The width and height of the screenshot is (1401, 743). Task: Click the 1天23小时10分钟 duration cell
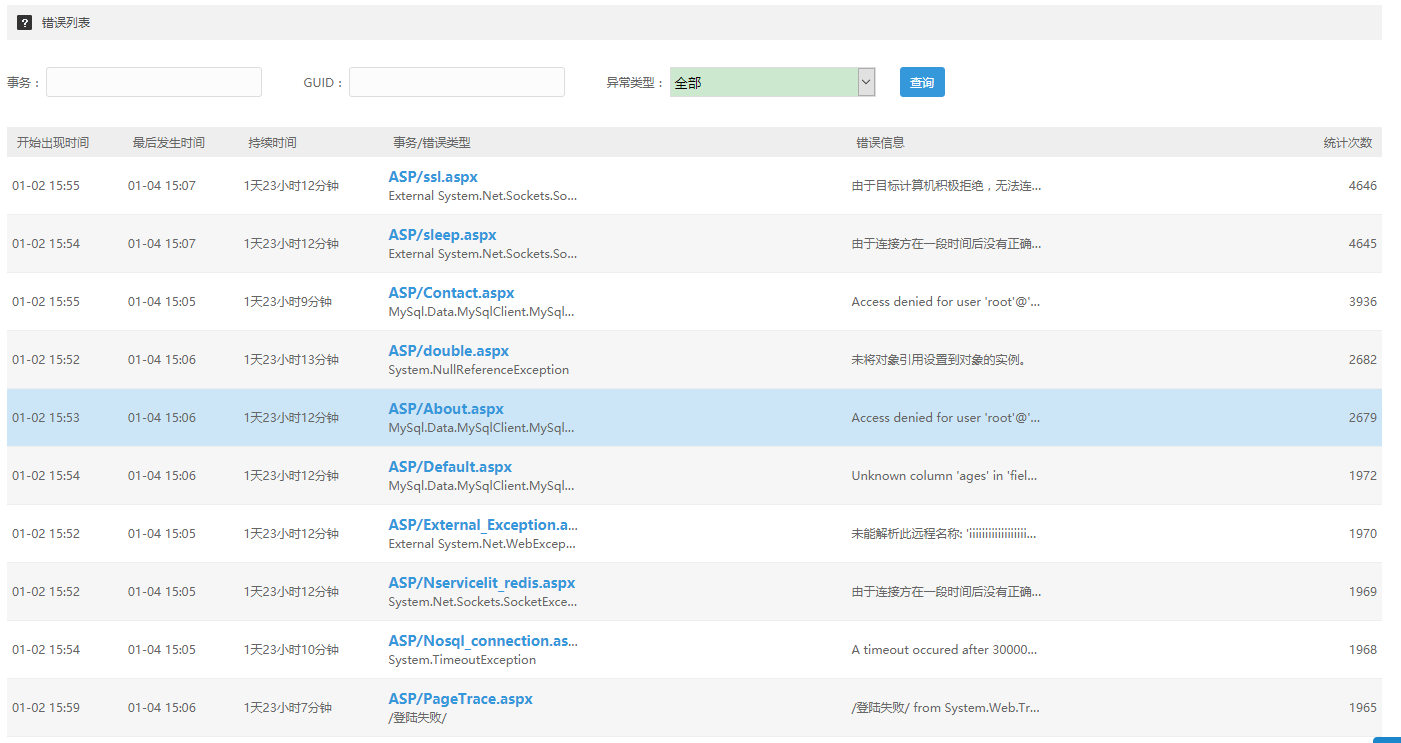(x=291, y=650)
